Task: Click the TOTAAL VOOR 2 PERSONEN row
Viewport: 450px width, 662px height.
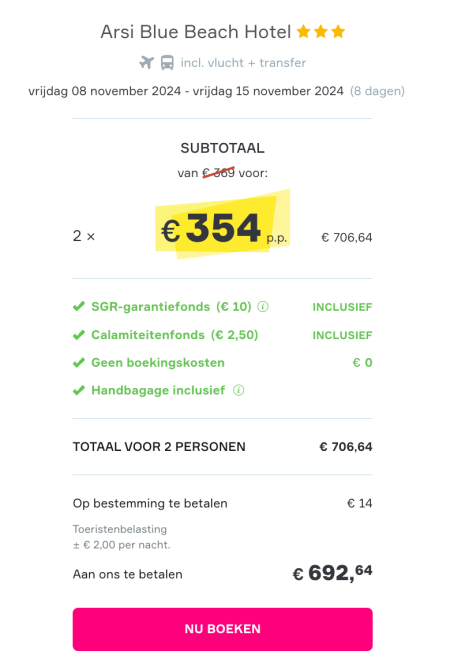Action: pos(222,447)
